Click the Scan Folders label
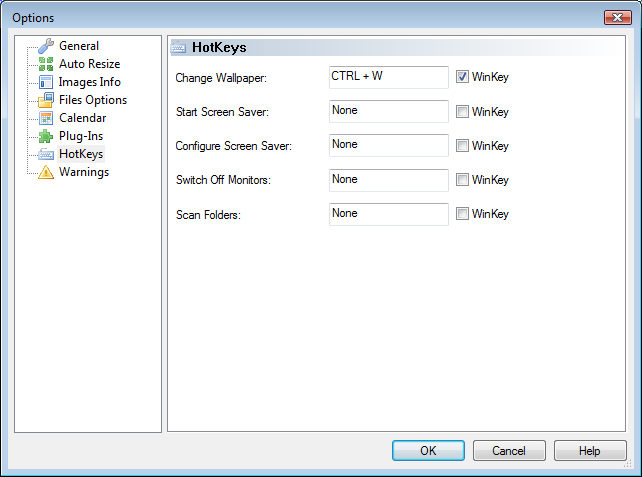 point(208,215)
